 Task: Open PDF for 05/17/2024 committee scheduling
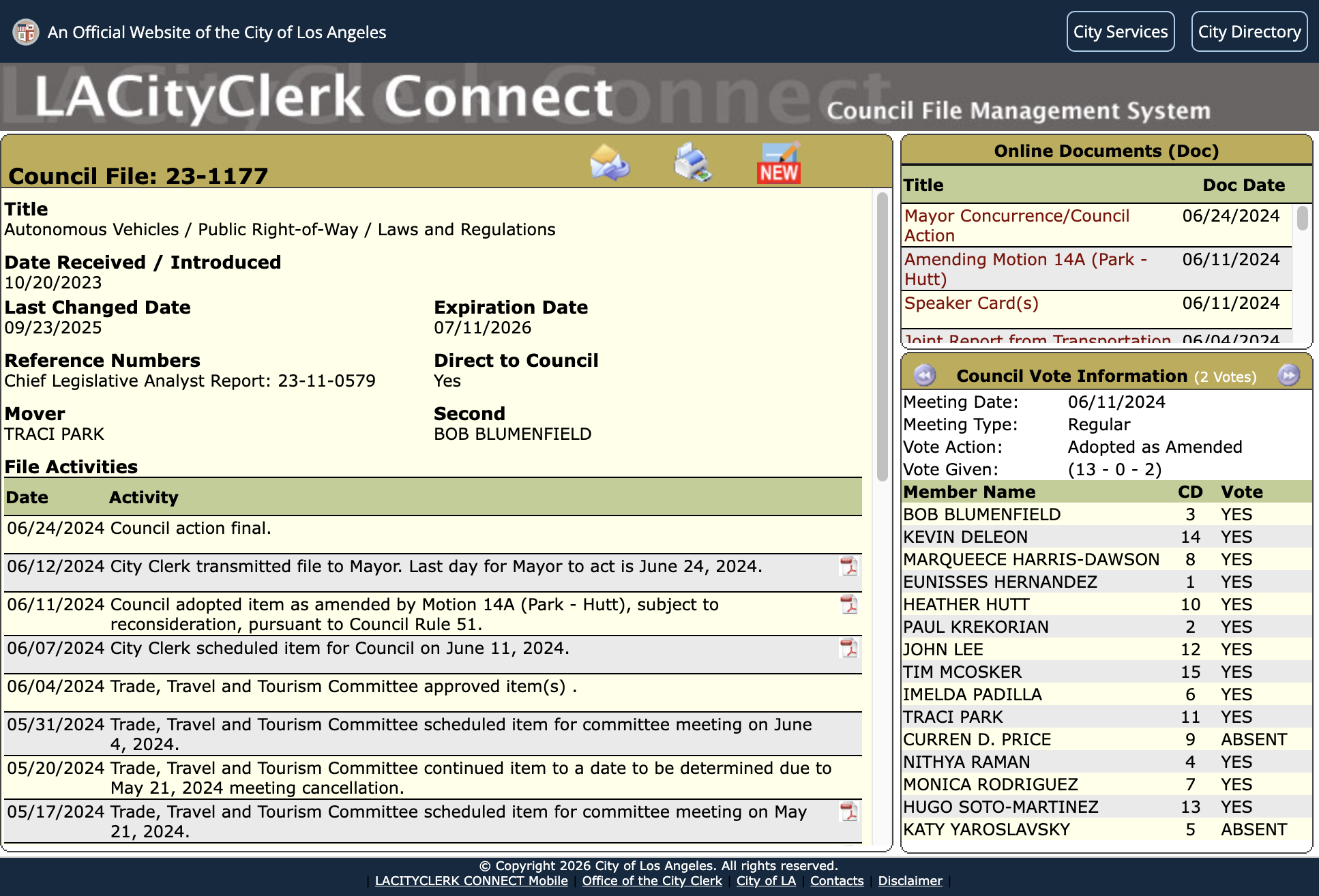(848, 811)
